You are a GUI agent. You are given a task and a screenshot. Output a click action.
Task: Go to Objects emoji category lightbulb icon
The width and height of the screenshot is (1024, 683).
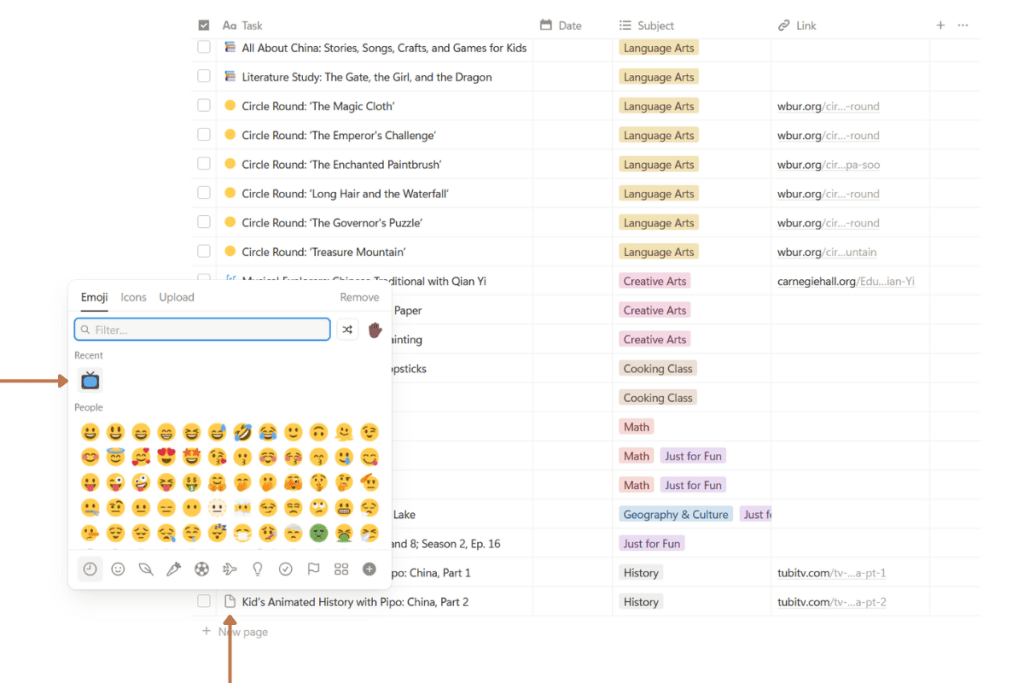coord(257,569)
